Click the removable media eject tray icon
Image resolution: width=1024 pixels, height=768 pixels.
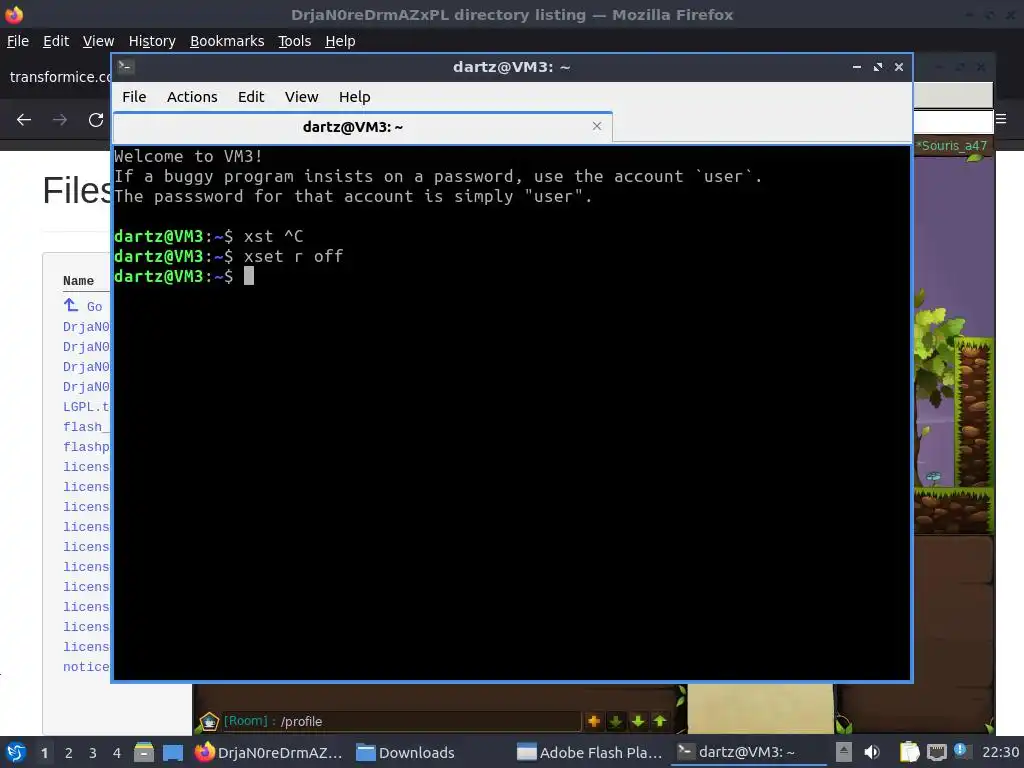click(x=844, y=752)
